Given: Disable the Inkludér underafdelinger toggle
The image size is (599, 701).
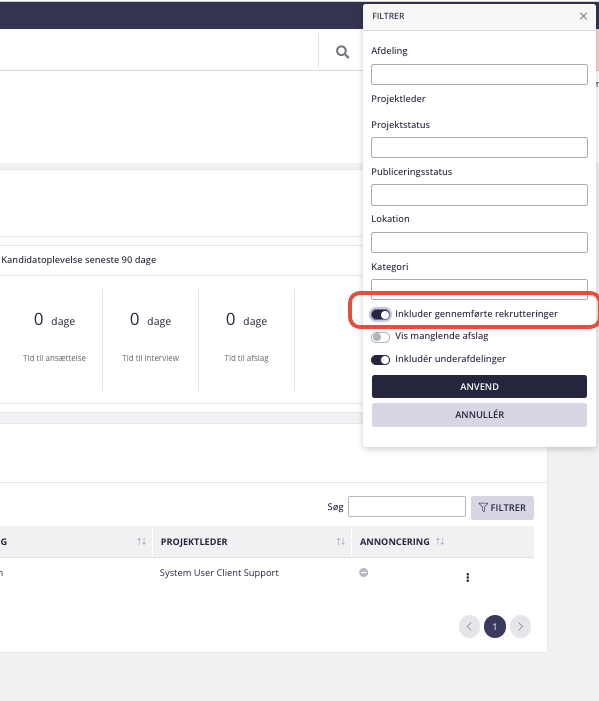Looking at the screenshot, I should pyautogui.click(x=380, y=359).
